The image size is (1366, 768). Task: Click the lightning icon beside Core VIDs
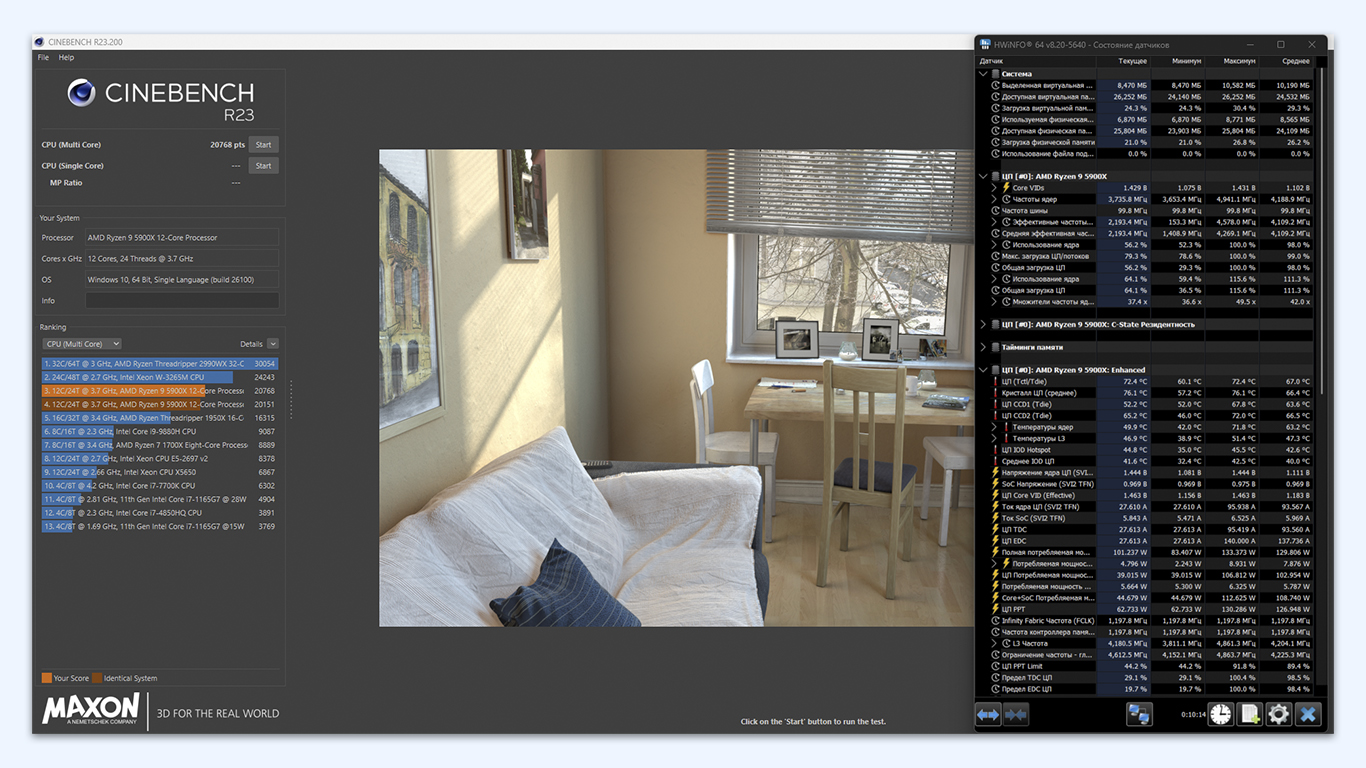(1006, 188)
